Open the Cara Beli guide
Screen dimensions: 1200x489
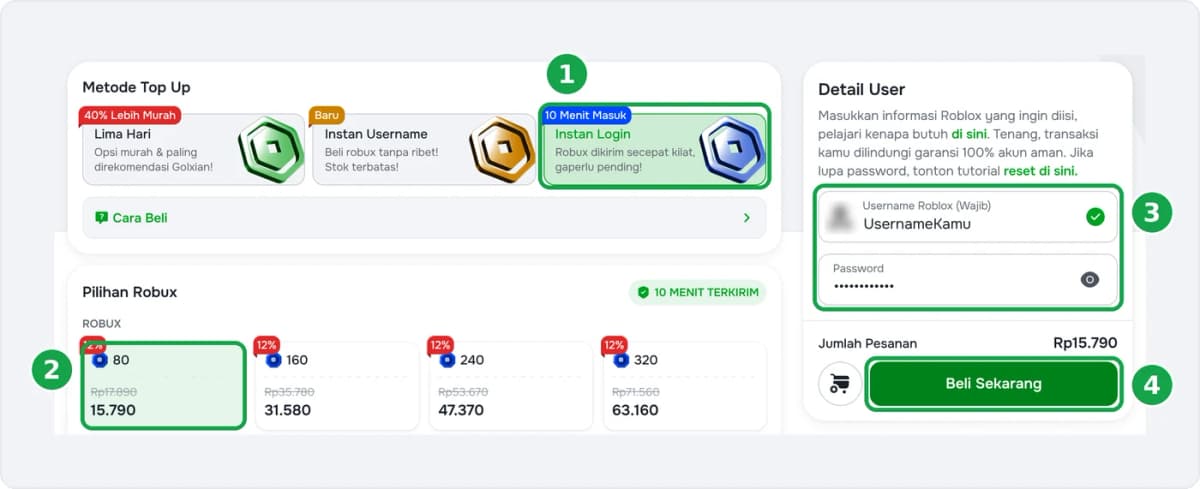(424, 217)
